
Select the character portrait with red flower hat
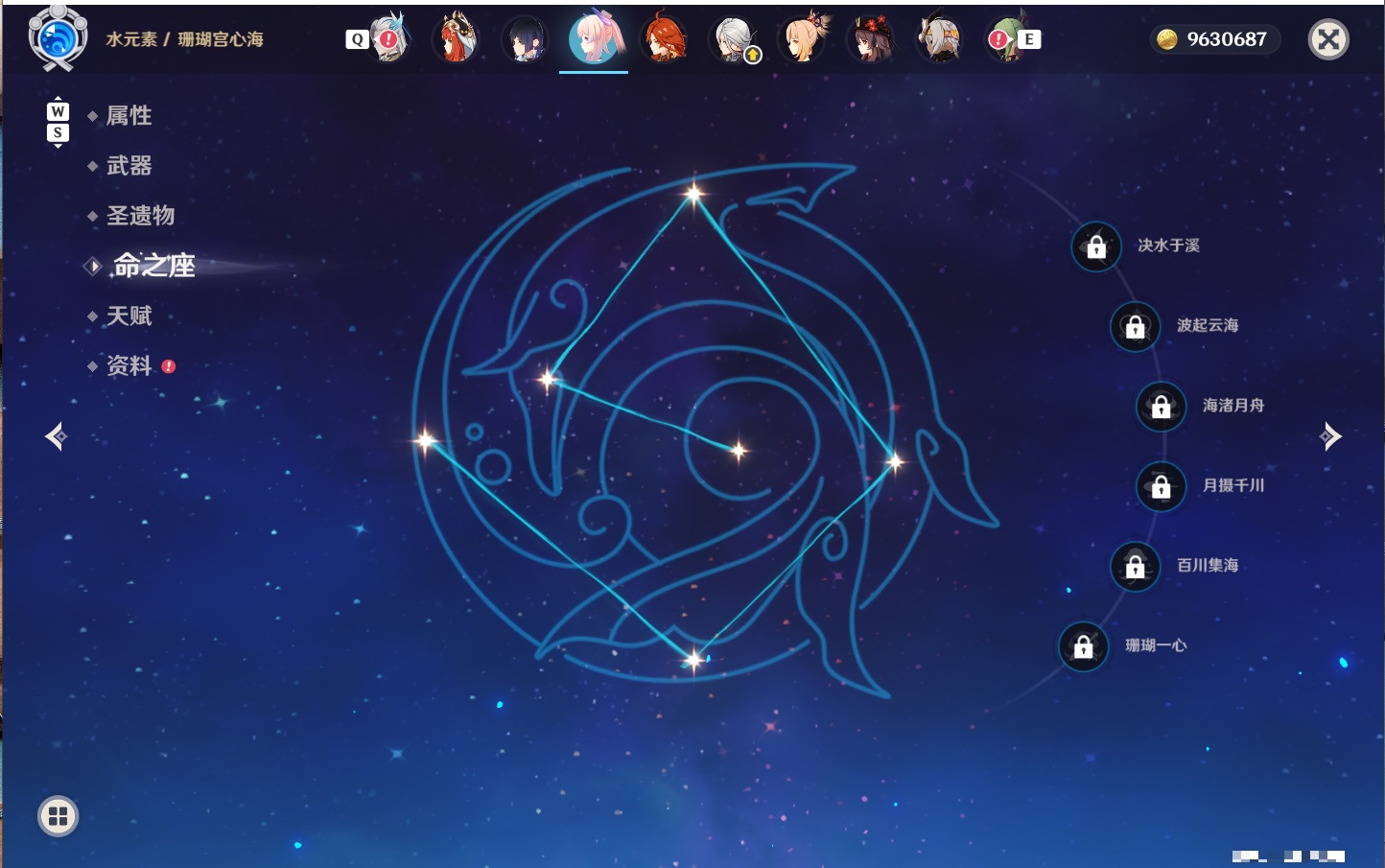click(x=872, y=38)
